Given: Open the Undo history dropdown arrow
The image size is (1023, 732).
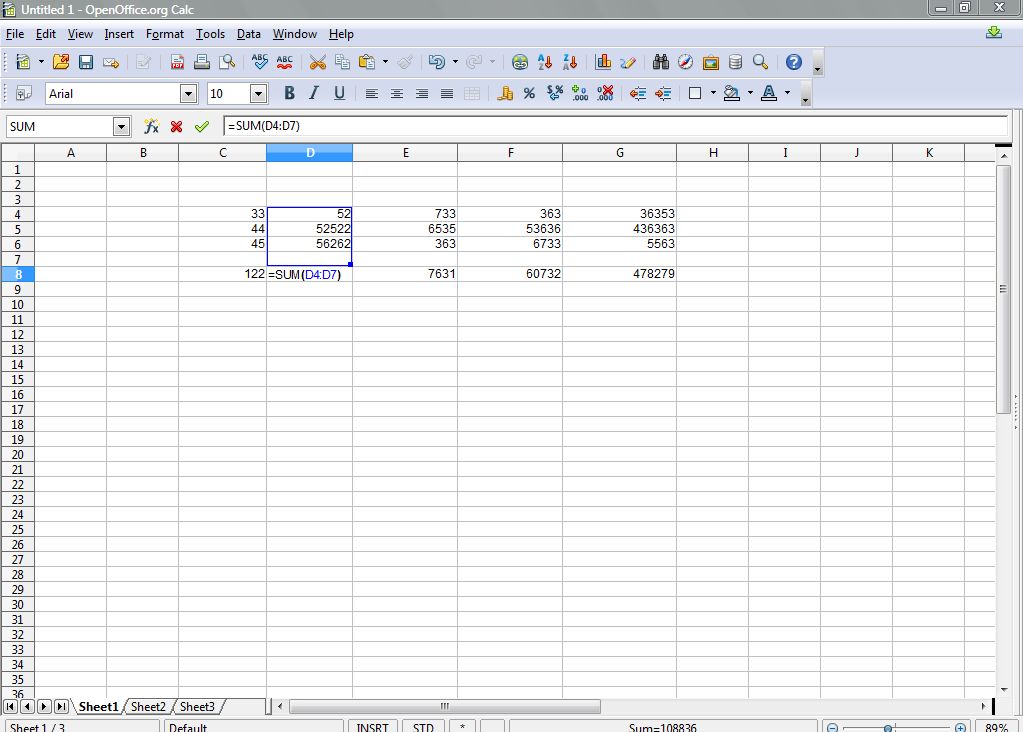Looking at the screenshot, I should point(455,62).
